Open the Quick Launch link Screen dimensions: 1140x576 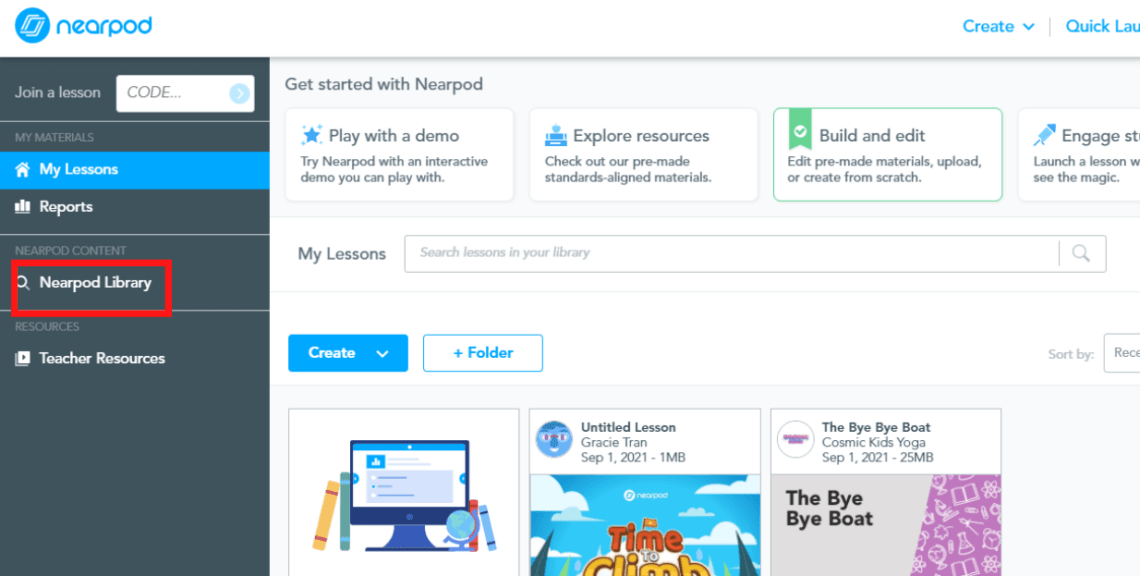pos(1102,26)
